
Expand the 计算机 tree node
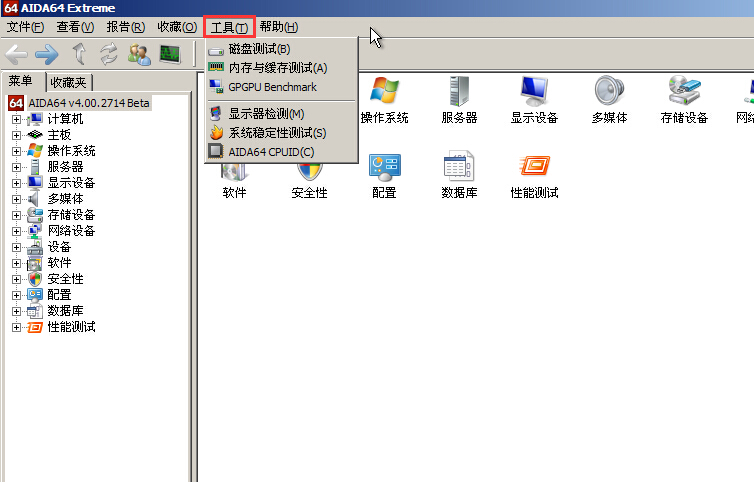click(16, 119)
